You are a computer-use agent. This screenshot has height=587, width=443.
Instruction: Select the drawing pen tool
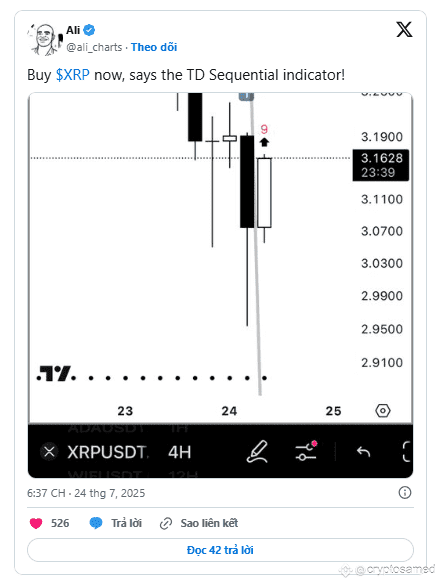[x=257, y=451]
